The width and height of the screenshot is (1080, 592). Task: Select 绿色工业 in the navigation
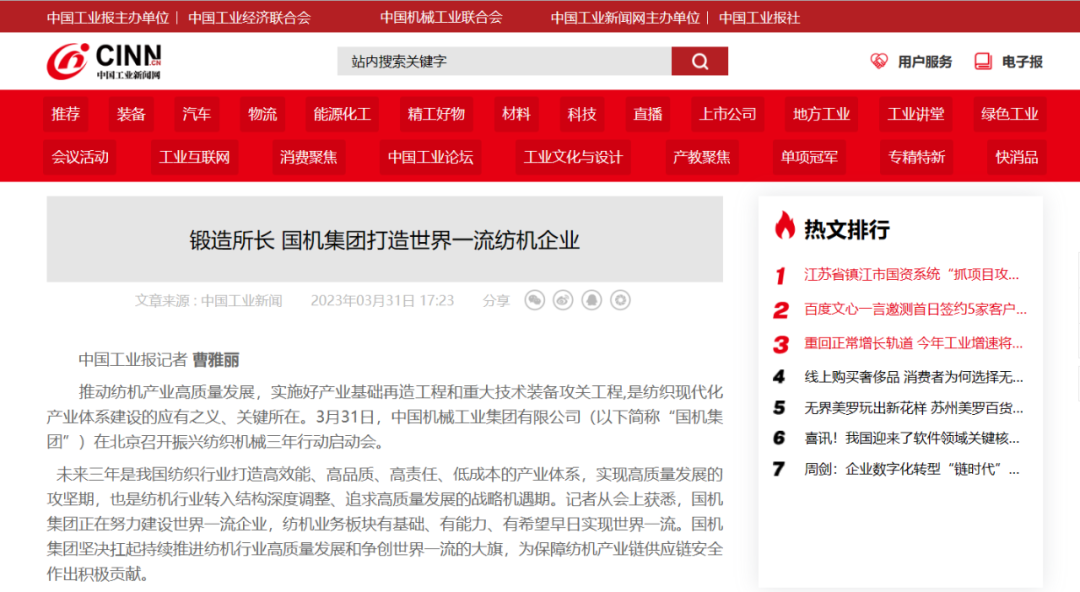pos(1010,114)
